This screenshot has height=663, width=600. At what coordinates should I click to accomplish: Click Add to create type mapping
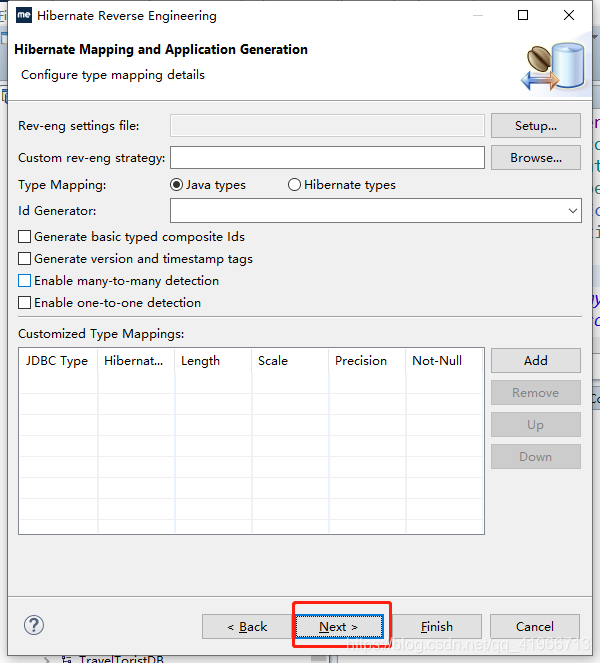tap(536, 361)
